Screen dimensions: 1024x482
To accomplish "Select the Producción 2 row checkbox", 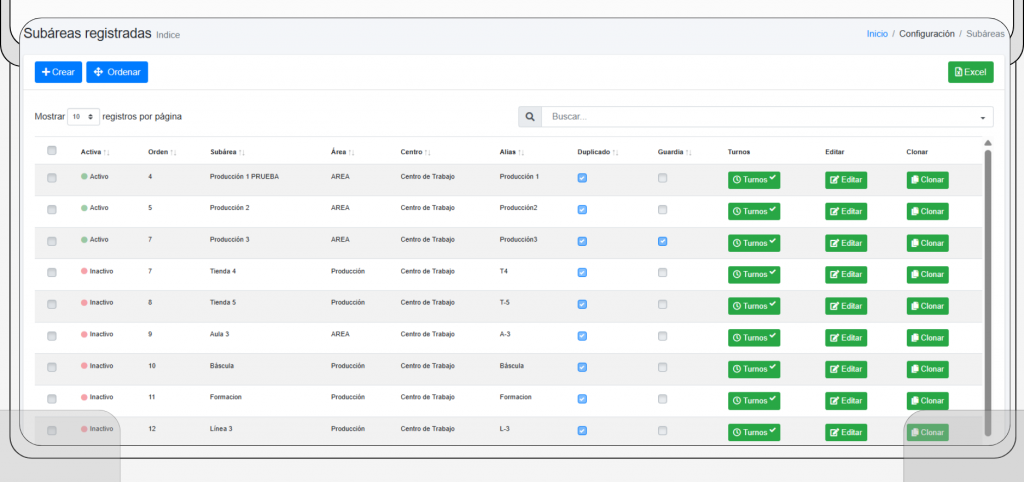I will point(52,210).
